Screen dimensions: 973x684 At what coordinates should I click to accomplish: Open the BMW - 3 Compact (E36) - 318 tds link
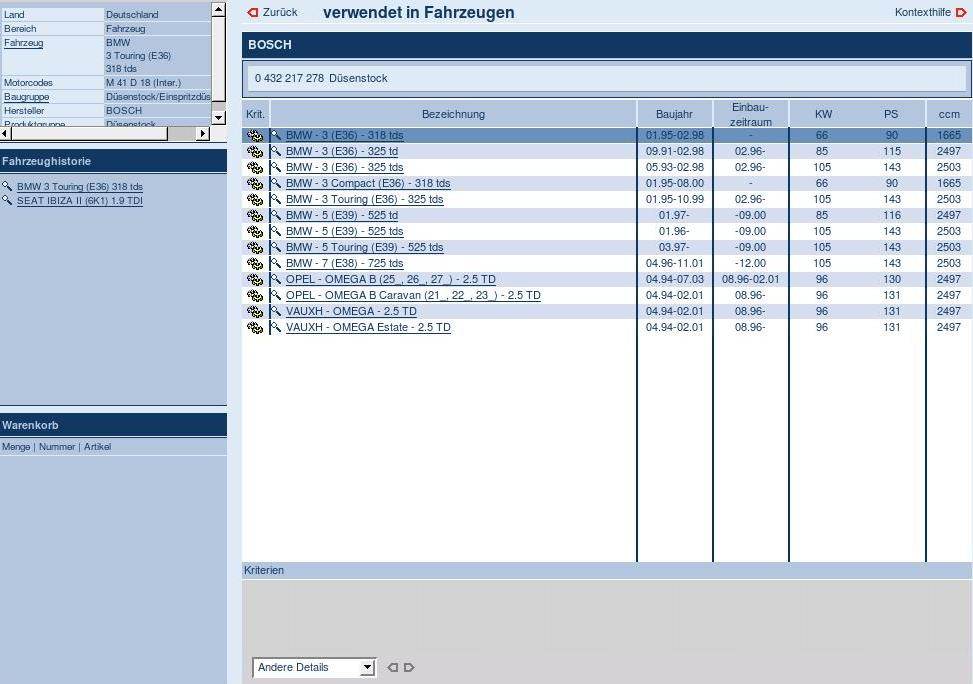pyautogui.click(x=368, y=184)
